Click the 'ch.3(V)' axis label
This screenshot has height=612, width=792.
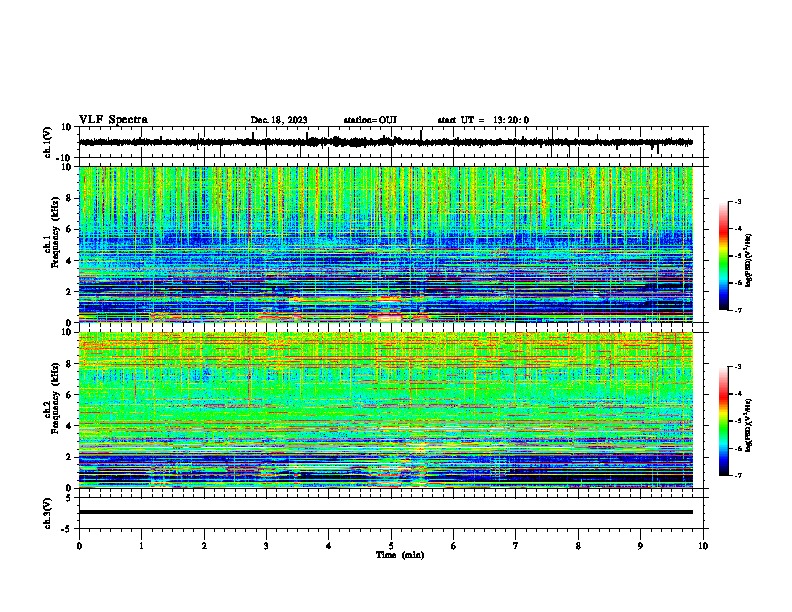[x=48, y=514]
